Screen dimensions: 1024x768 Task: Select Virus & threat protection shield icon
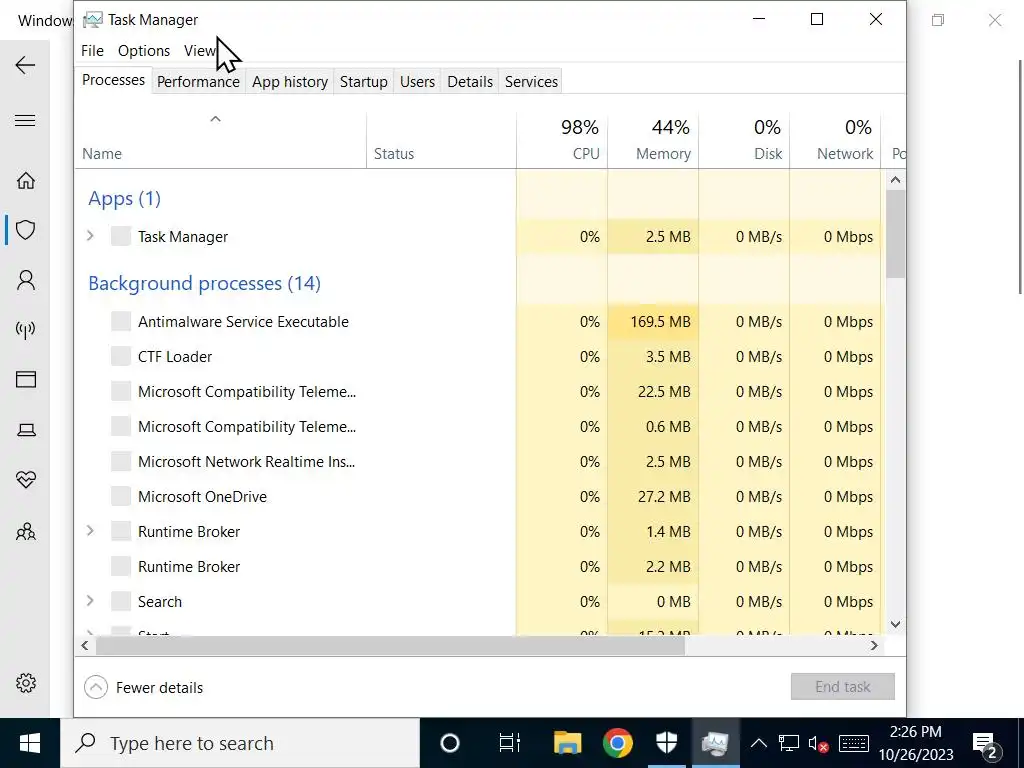pyautogui.click(x=25, y=230)
